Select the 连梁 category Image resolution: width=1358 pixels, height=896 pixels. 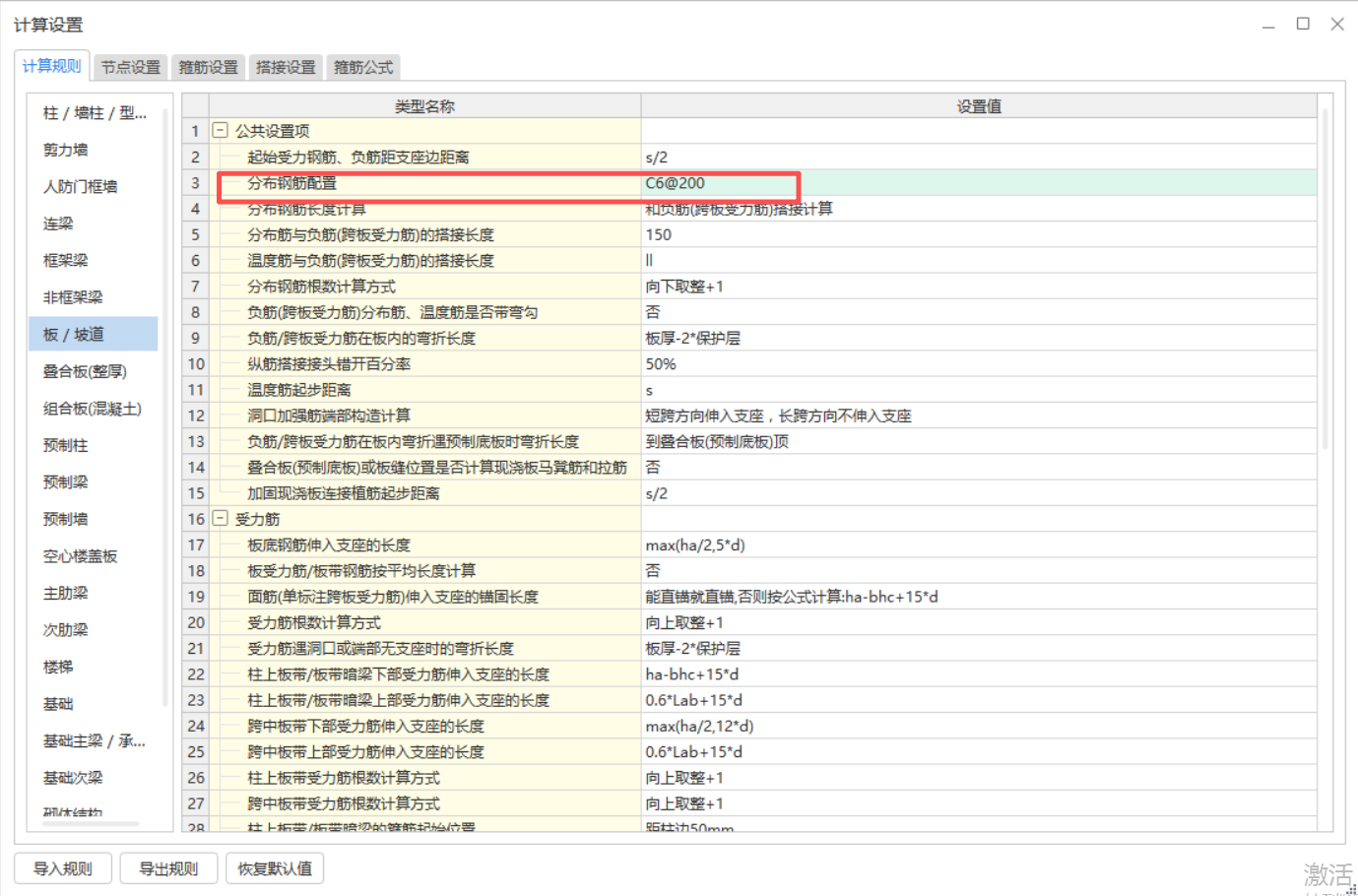click(56, 223)
